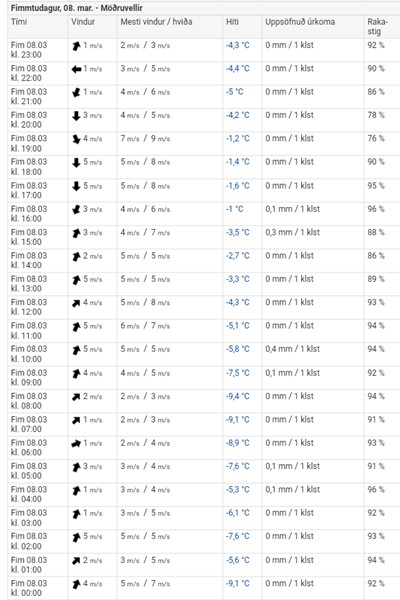Click the Rakastig column header
This screenshot has width=400, height=600.
pyautogui.click(x=377, y=26)
